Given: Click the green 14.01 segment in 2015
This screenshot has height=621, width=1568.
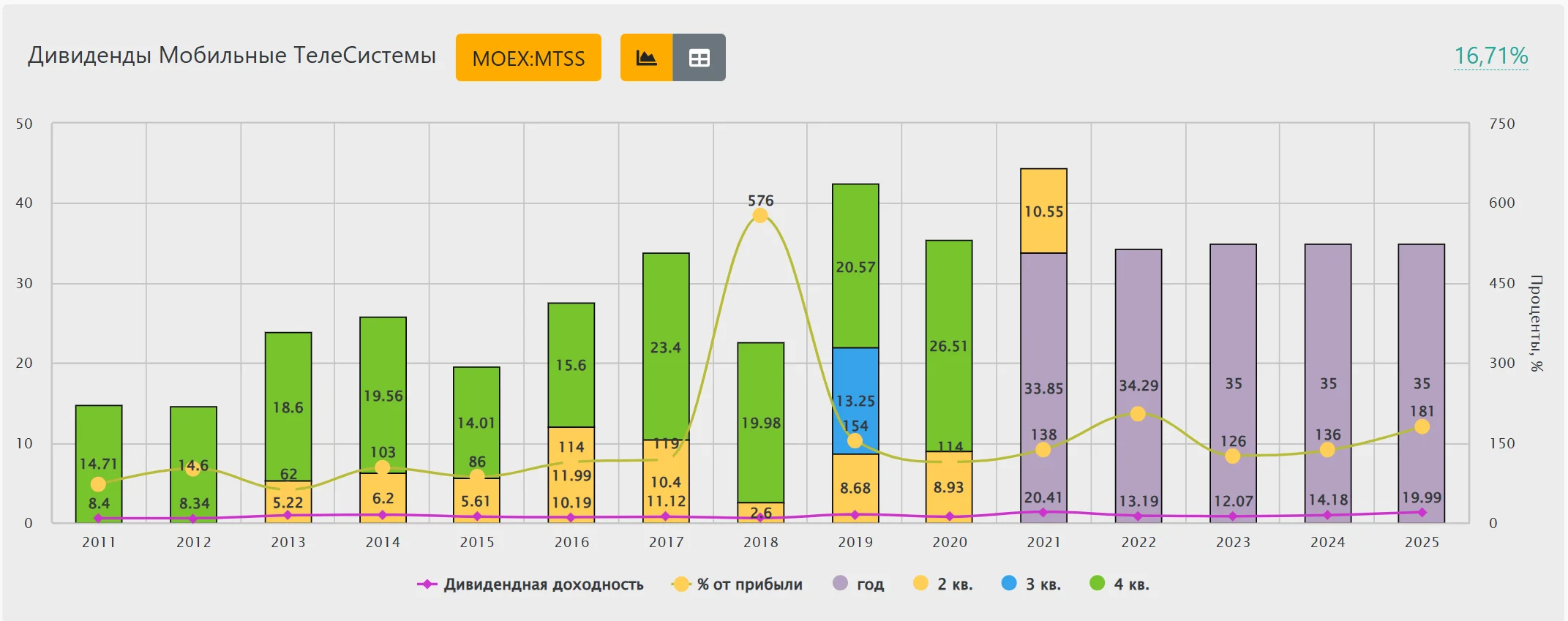Looking at the screenshot, I should pyautogui.click(x=476, y=423).
